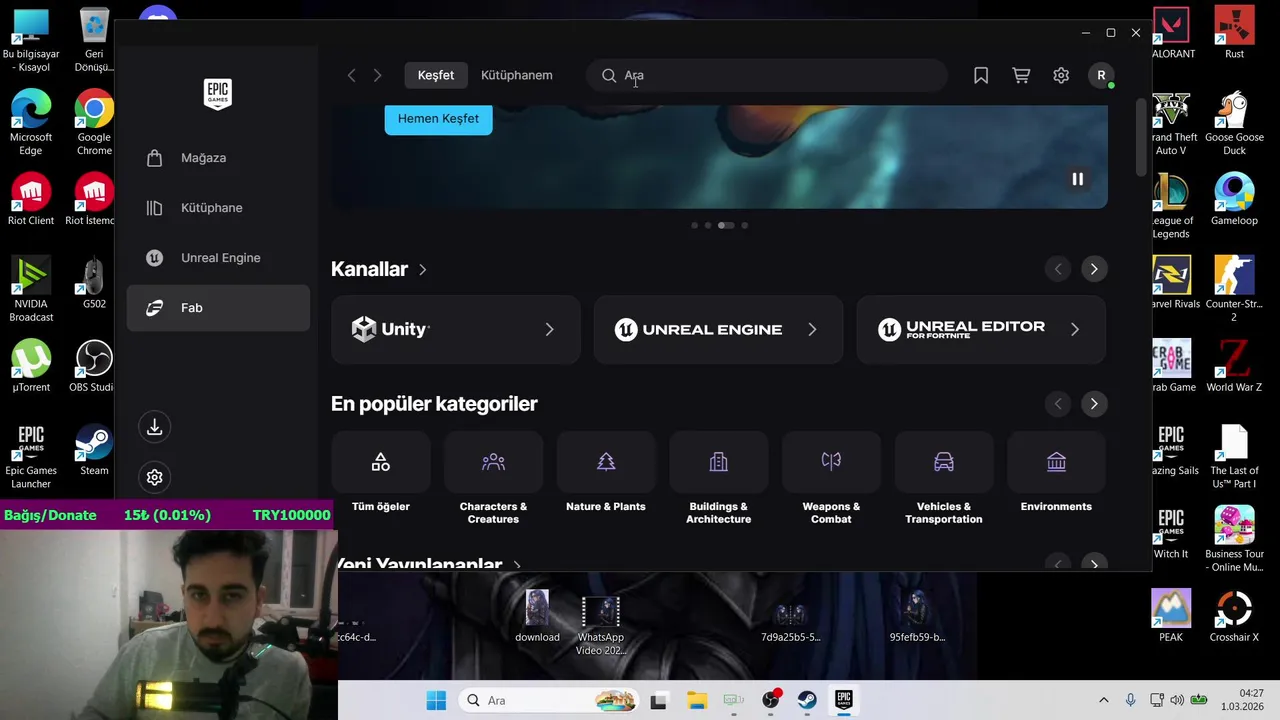The height and width of the screenshot is (720, 1280).
Task: Open Windows Start menu
Action: point(436,700)
